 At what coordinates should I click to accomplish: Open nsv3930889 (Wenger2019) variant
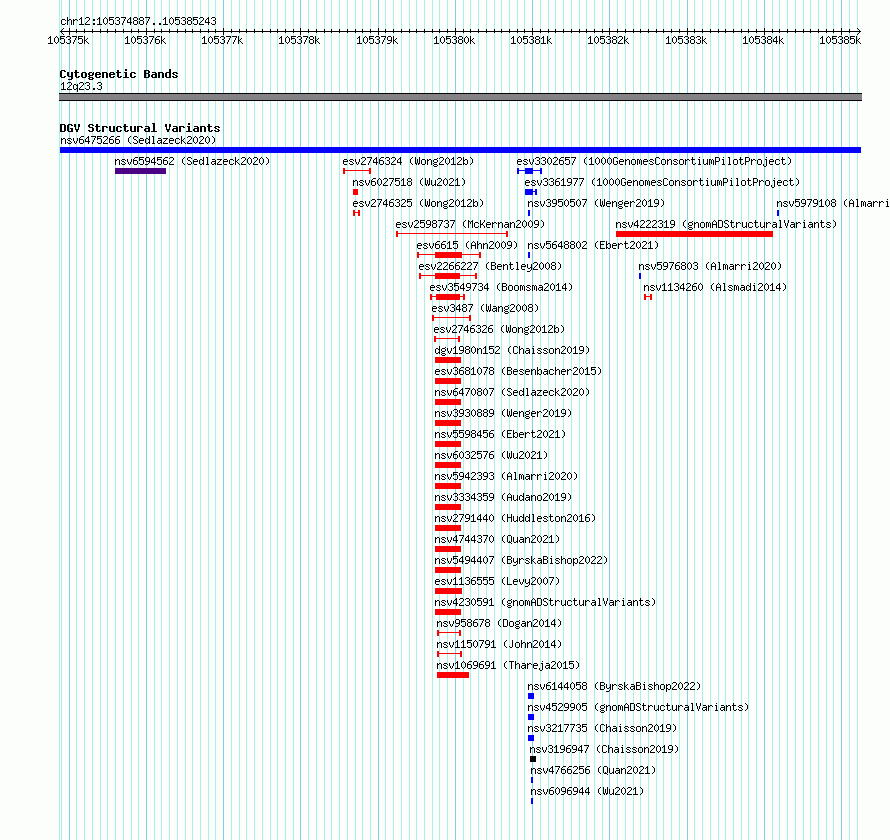(x=503, y=413)
